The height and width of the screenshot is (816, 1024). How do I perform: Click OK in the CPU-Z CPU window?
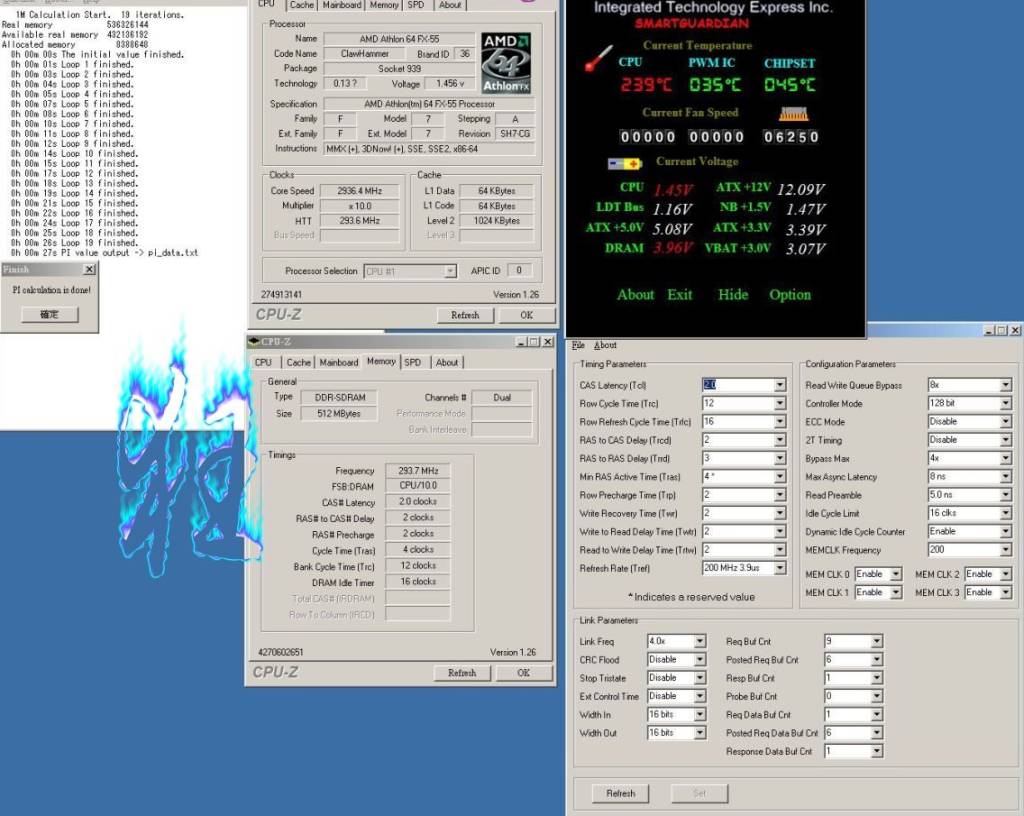(x=526, y=315)
